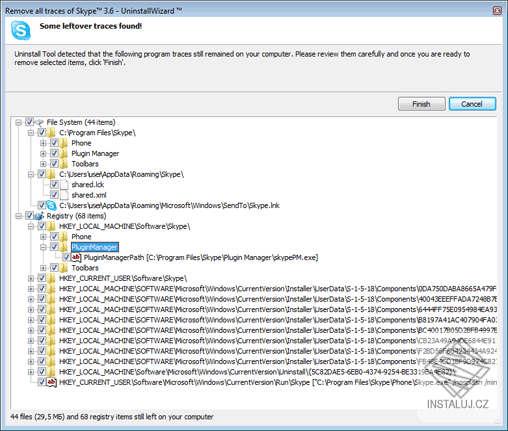Select the shared.xml file entry
This screenshot has height=431, width=508.
(89, 195)
